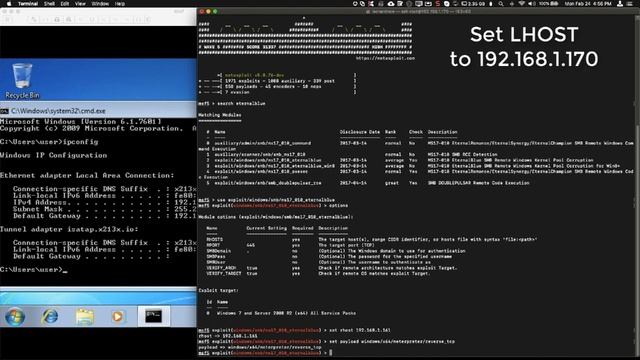Click the cloud icon in the menu bar
This screenshot has height=360, width=640.
coord(391,4)
